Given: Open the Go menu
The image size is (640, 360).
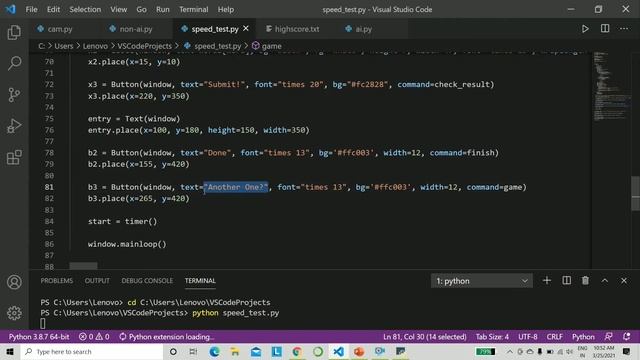Looking at the screenshot, I should tap(141, 9).
